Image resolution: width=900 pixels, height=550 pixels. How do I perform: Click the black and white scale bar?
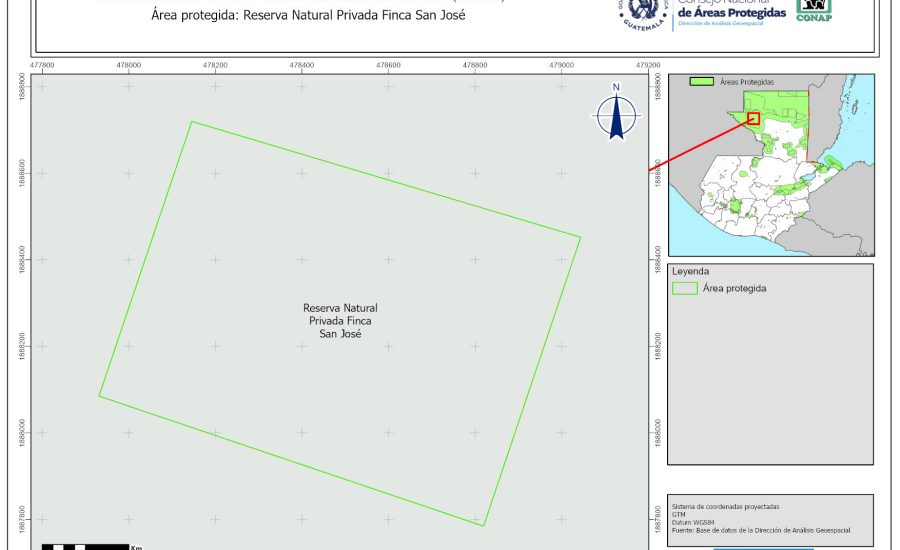coord(86,546)
